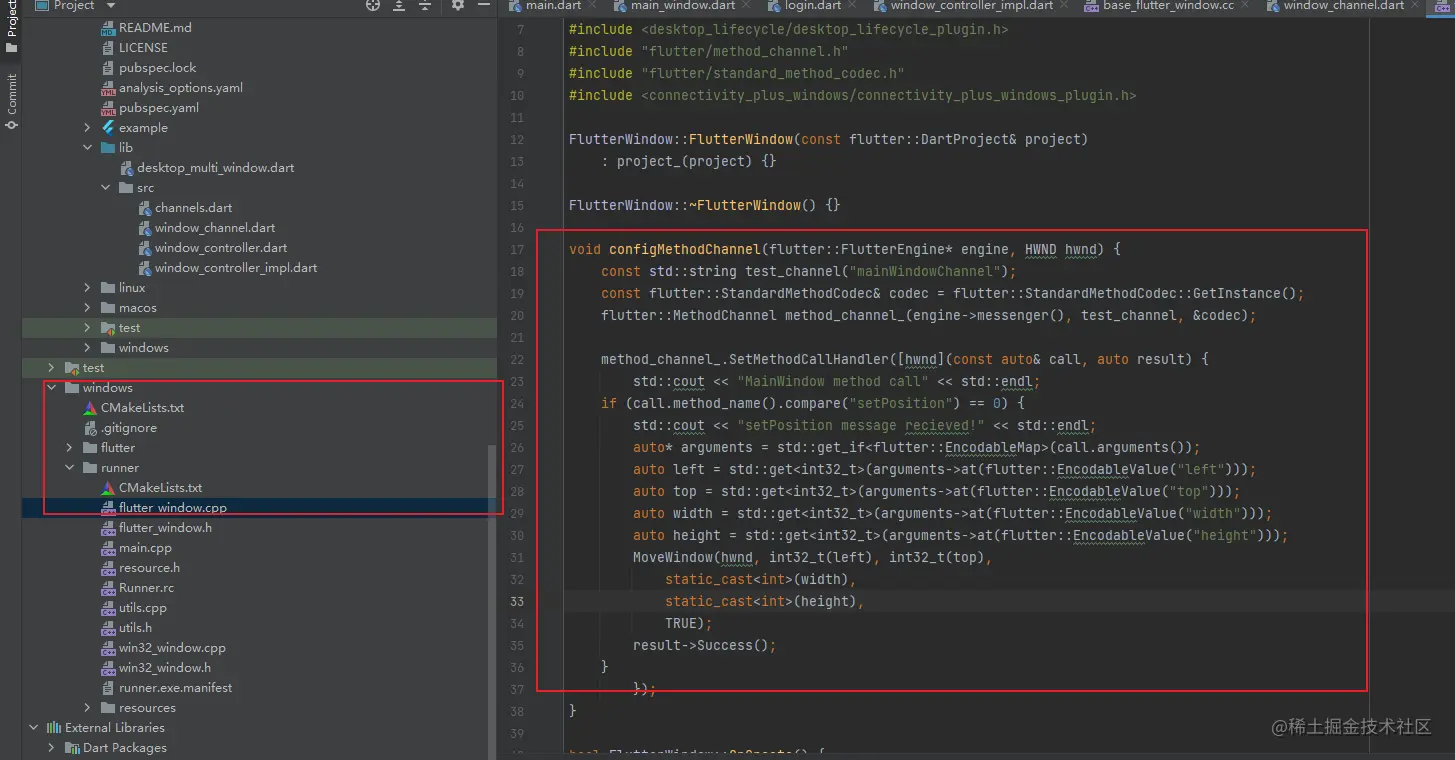Select analysis_options.yaml file
Screen dimensions: 1455x760
(180, 88)
